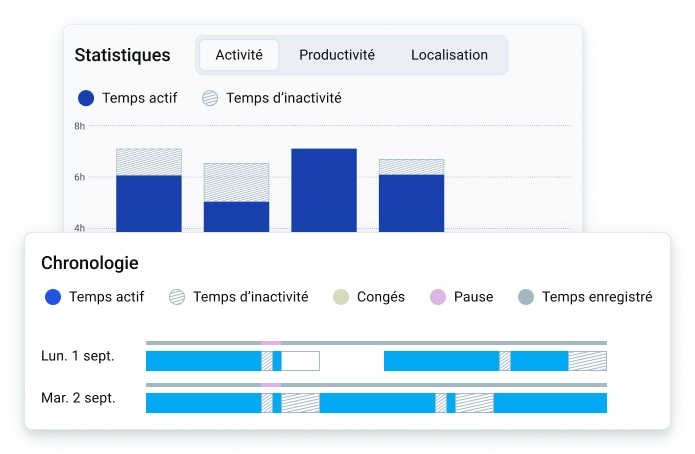Click the first bar's hatched inactive segment
The width and height of the screenshot is (695, 454).
149,162
